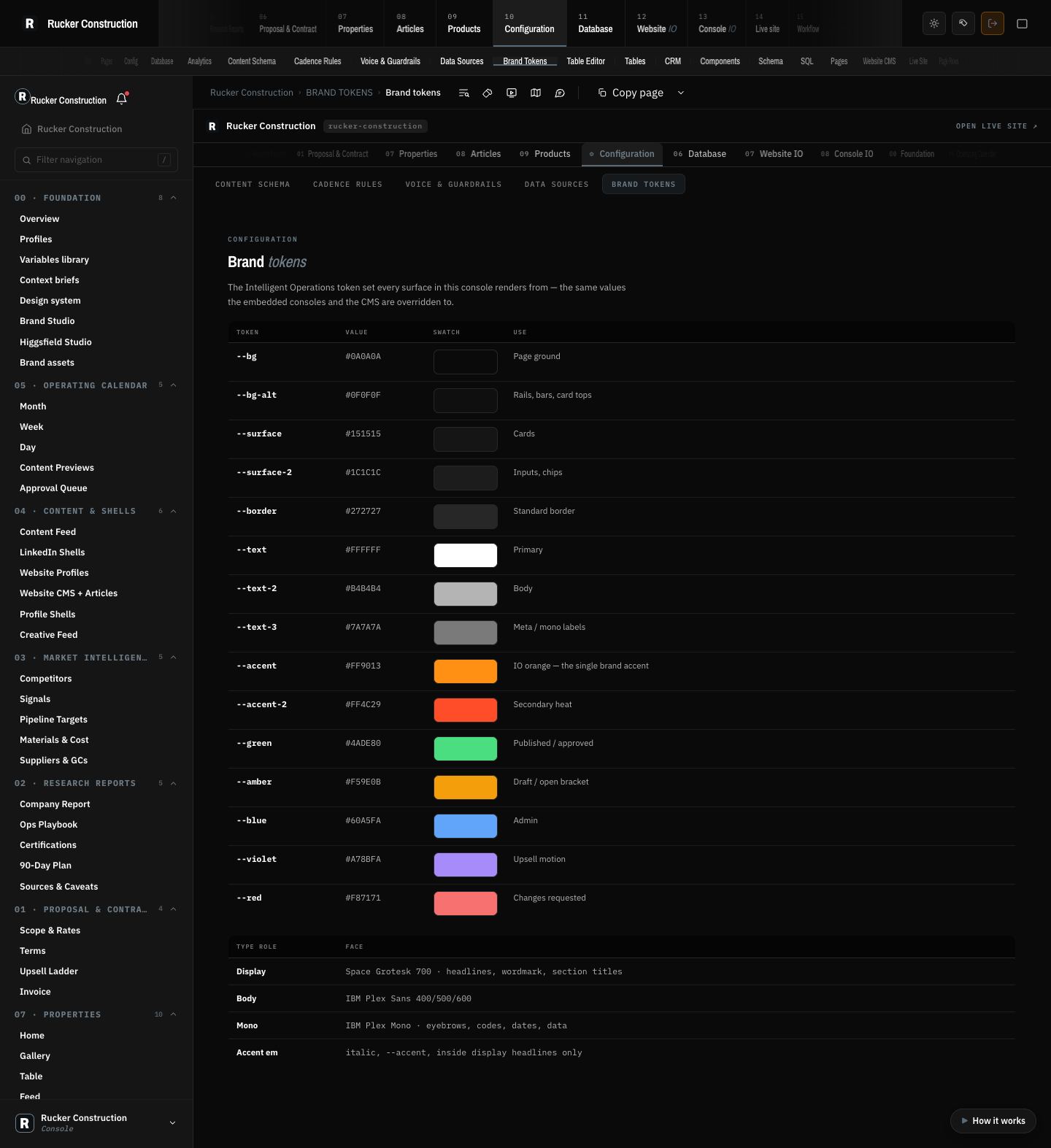Open the tags icon in top bar
The image size is (1051, 1148).
click(963, 23)
